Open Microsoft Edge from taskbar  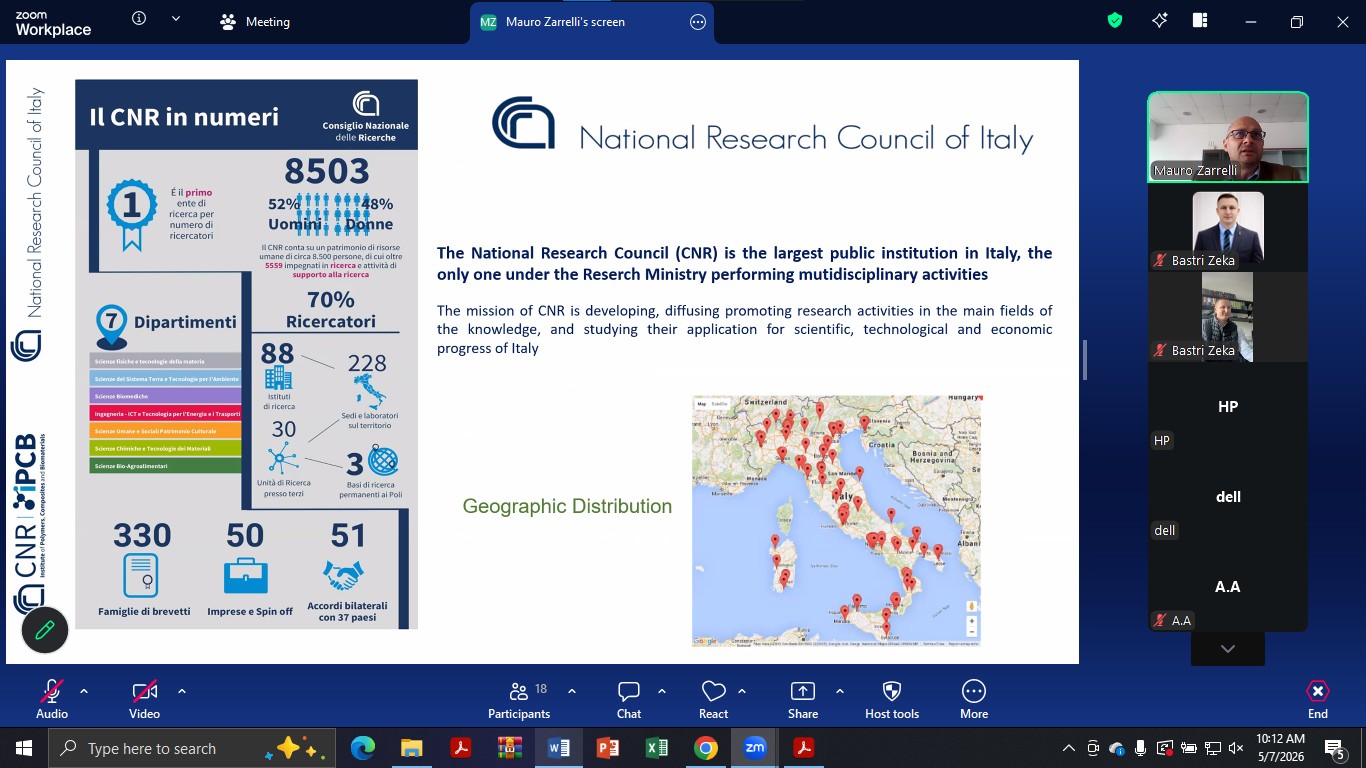pos(362,748)
